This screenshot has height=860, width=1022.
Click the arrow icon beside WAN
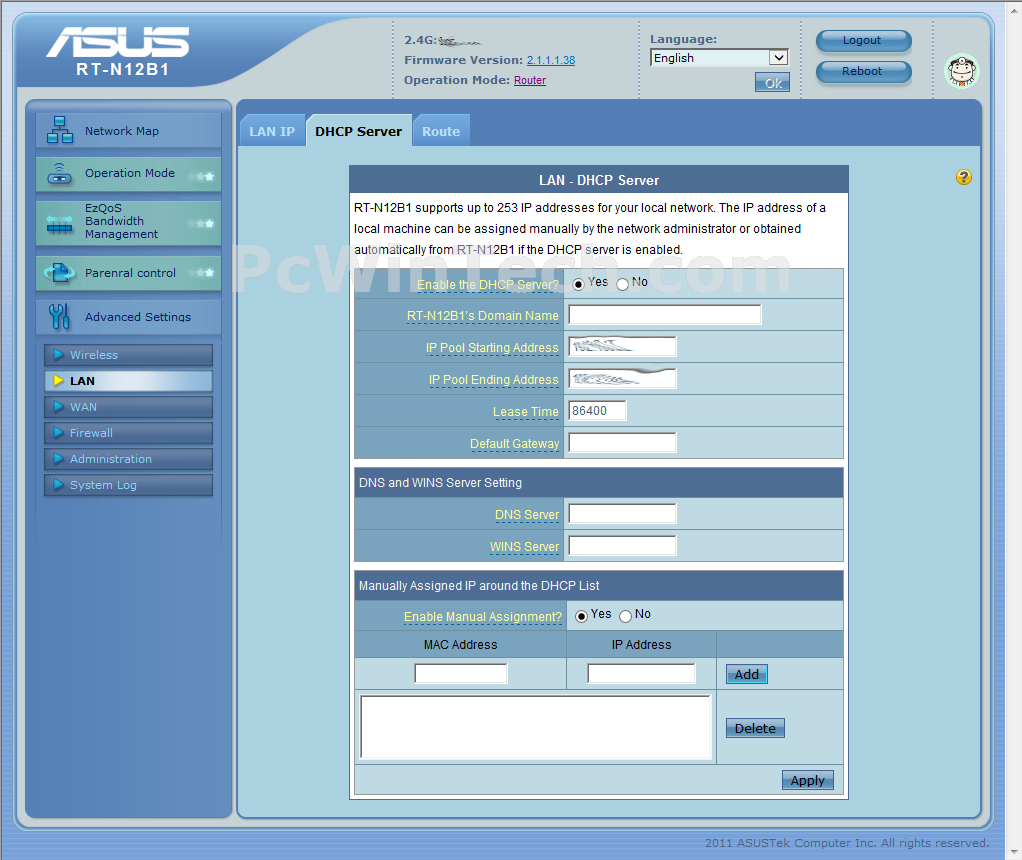point(58,407)
